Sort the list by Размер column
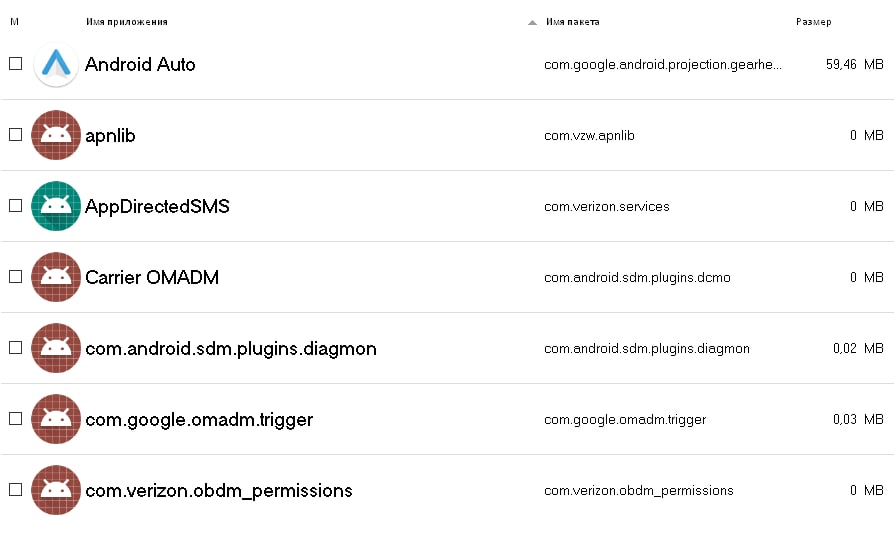This screenshot has height=535, width=894. pyautogui.click(x=814, y=22)
